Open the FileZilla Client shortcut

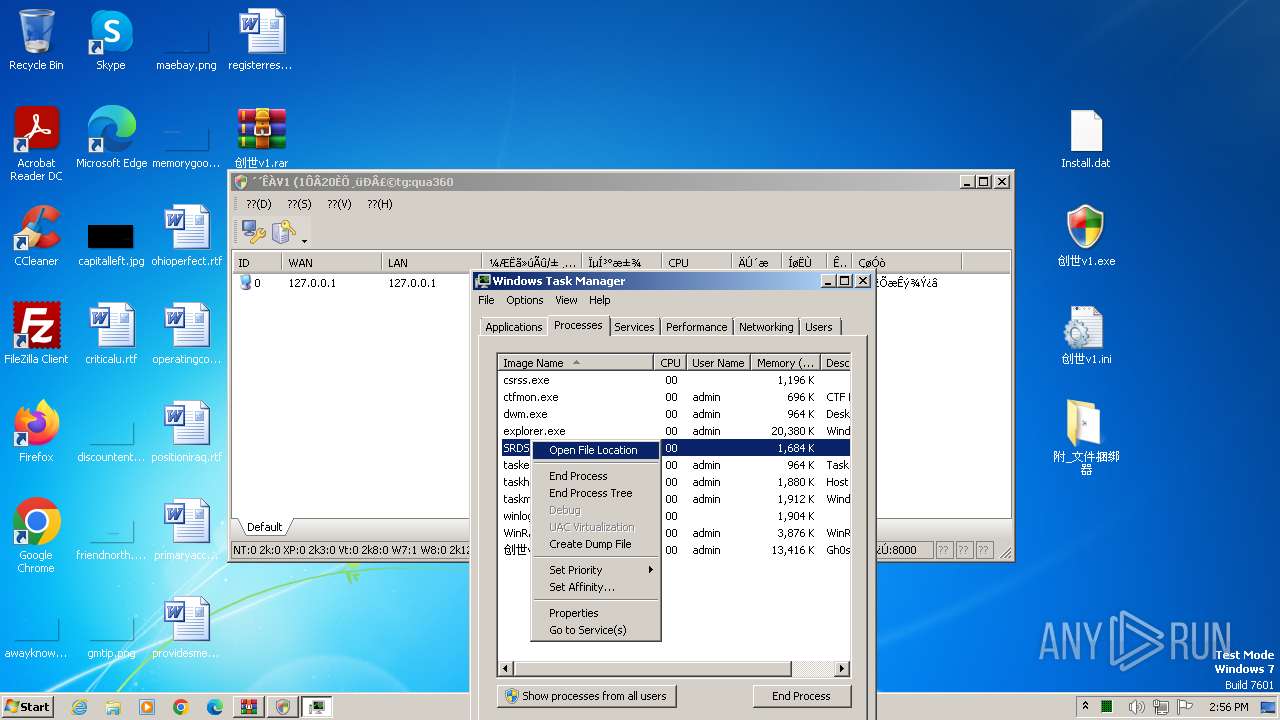(x=36, y=334)
